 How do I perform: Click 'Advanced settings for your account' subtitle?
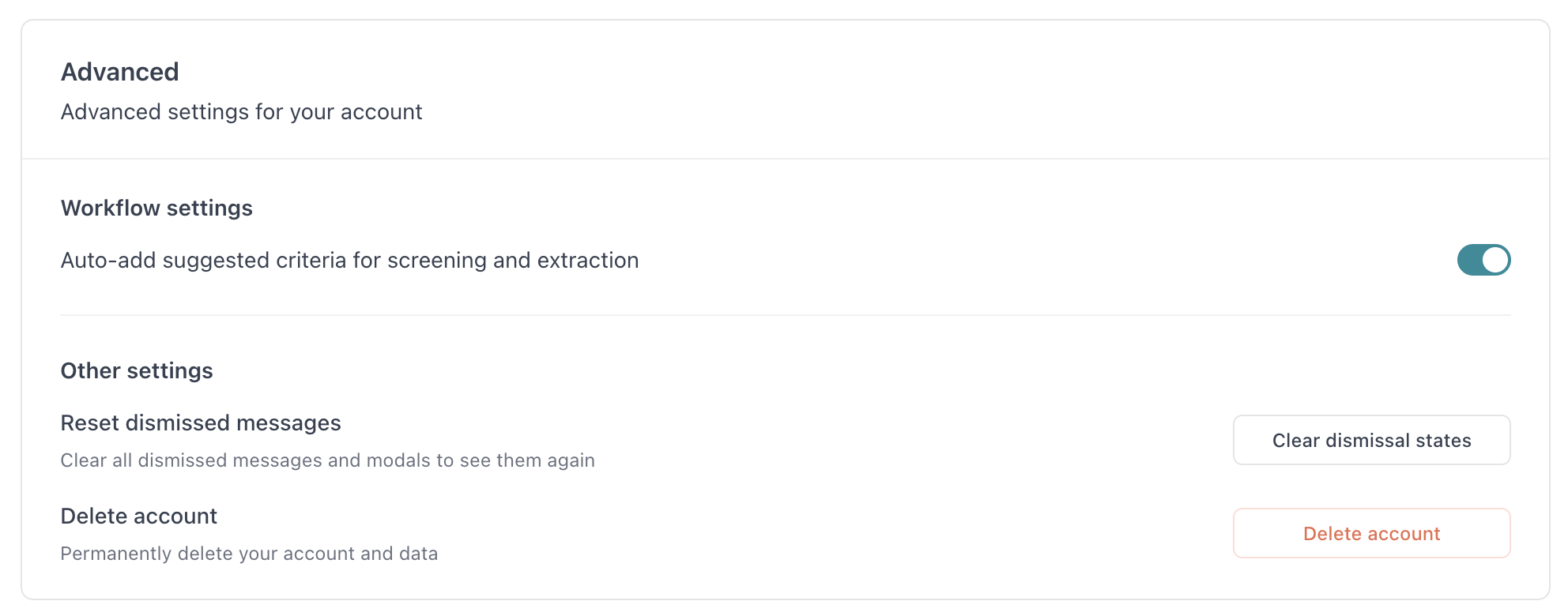coord(241,112)
